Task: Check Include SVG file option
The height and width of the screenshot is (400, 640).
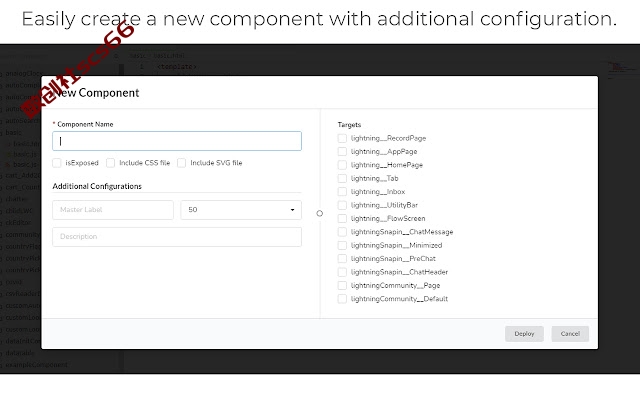Action: (182, 163)
